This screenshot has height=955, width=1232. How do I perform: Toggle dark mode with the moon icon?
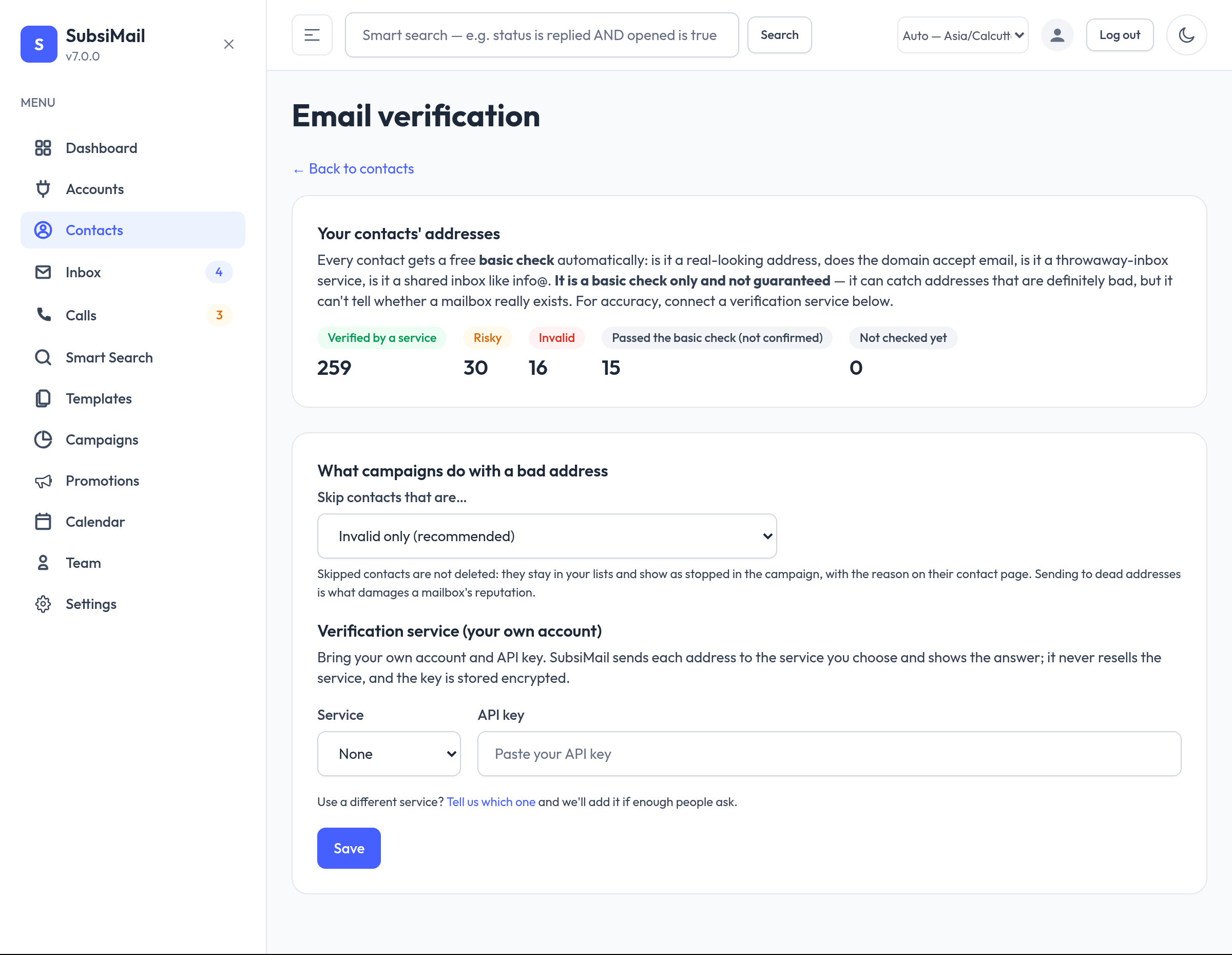(x=1187, y=35)
